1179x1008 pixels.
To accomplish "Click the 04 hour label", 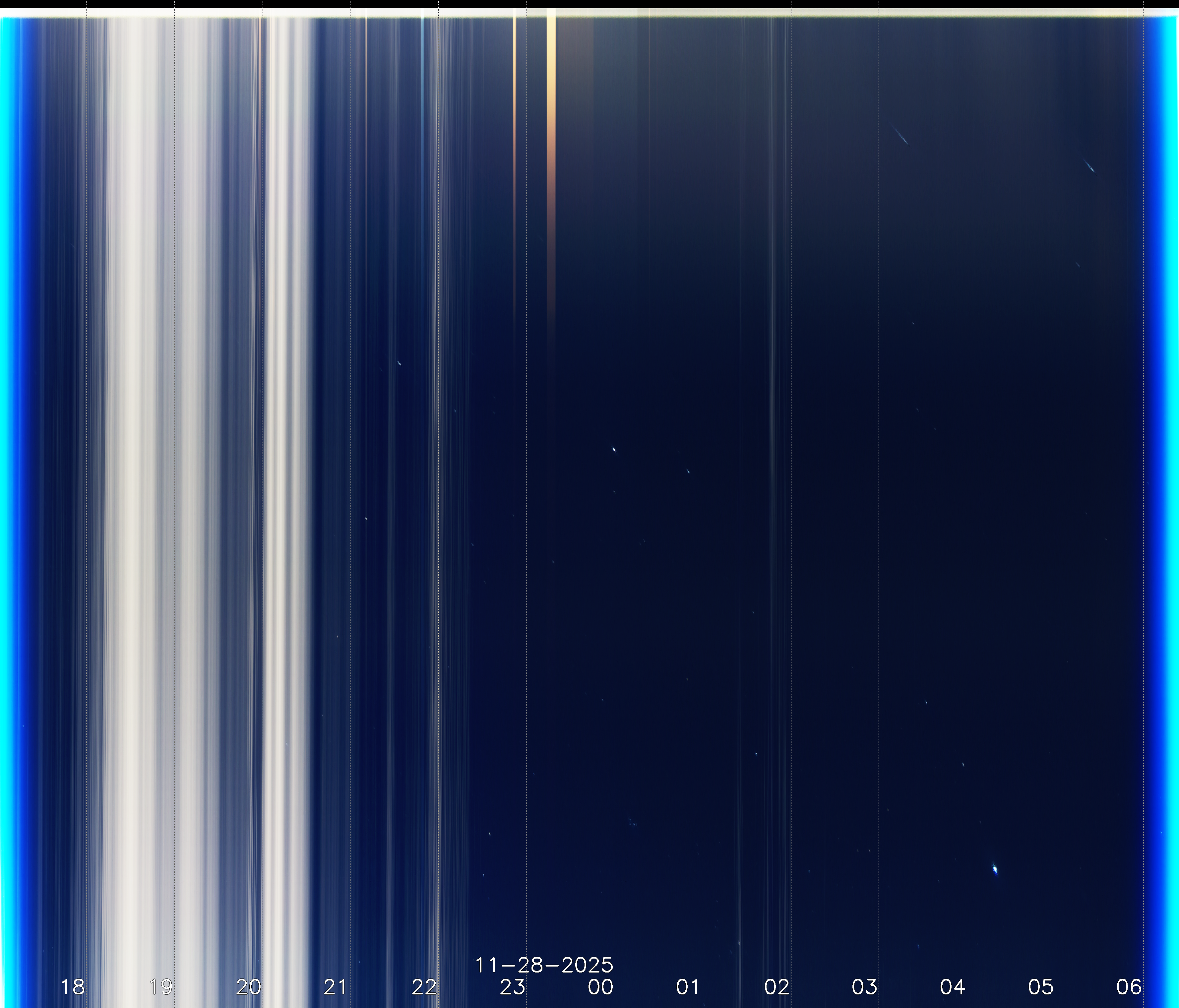I will (953, 987).
